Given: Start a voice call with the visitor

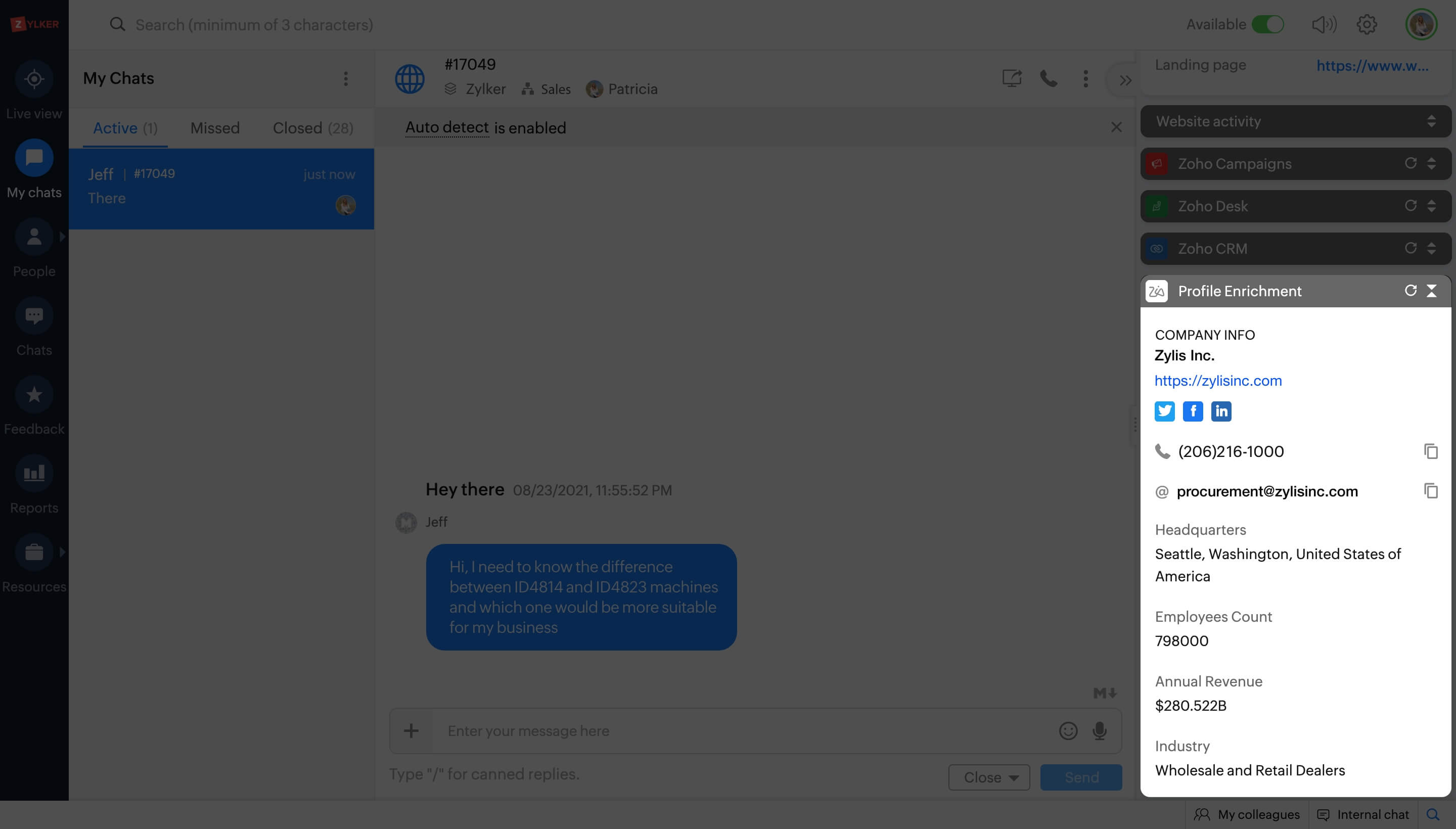Looking at the screenshot, I should point(1049,79).
